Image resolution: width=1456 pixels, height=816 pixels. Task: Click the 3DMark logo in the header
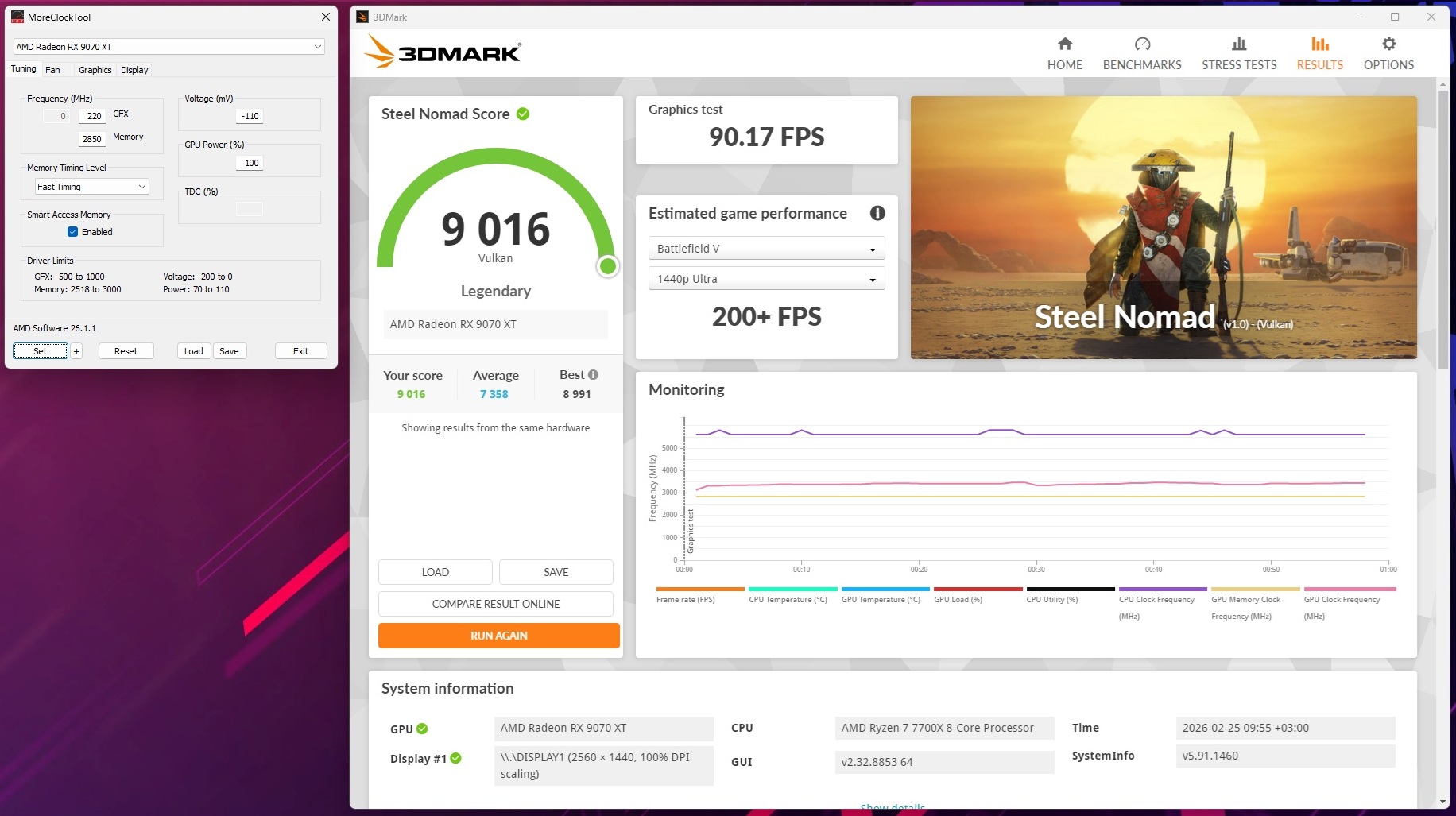(x=443, y=52)
